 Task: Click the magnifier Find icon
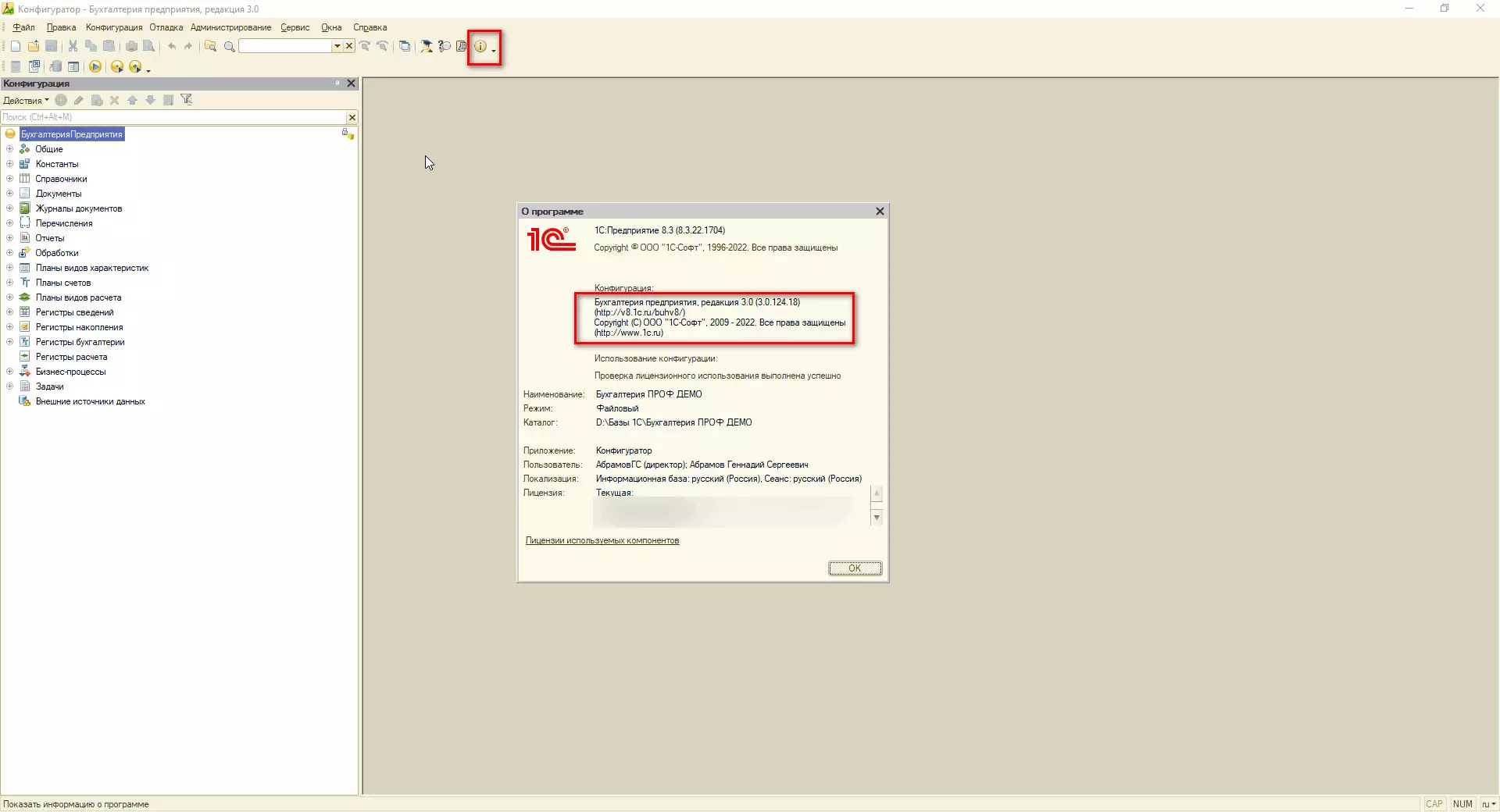229,46
